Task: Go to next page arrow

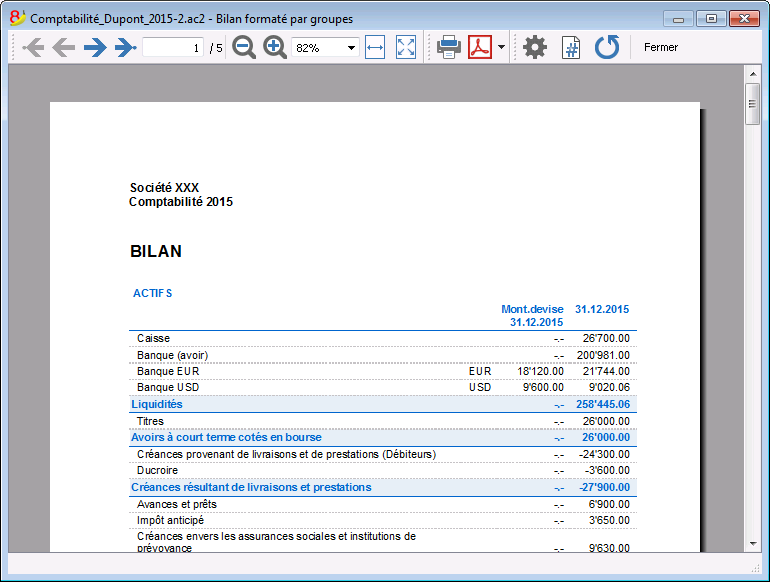Action: click(95, 48)
